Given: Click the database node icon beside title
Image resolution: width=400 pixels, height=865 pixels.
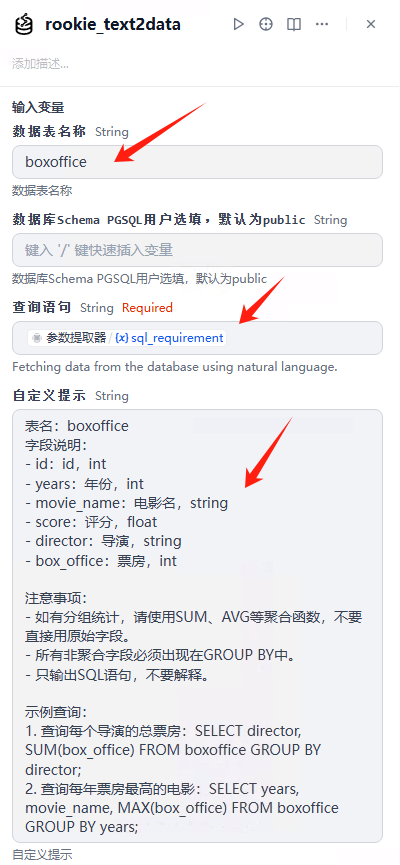Looking at the screenshot, I should [x=24, y=24].
